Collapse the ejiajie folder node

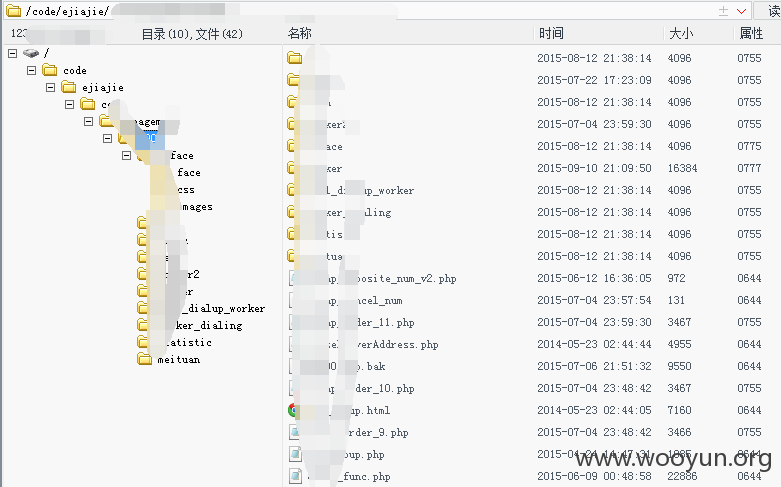click(50, 88)
